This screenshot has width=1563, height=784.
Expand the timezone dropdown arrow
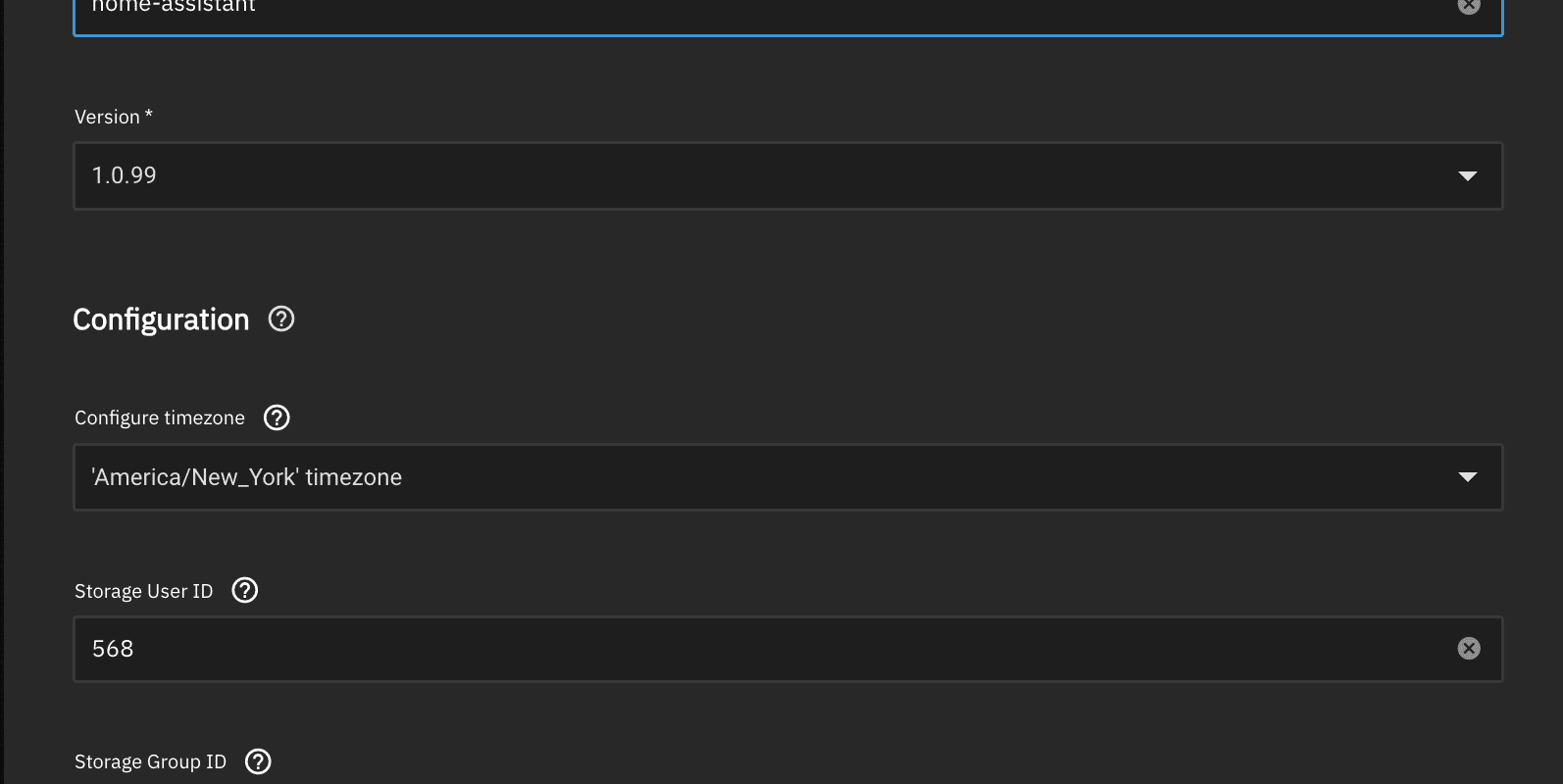pyautogui.click(x=1467, y=477)
